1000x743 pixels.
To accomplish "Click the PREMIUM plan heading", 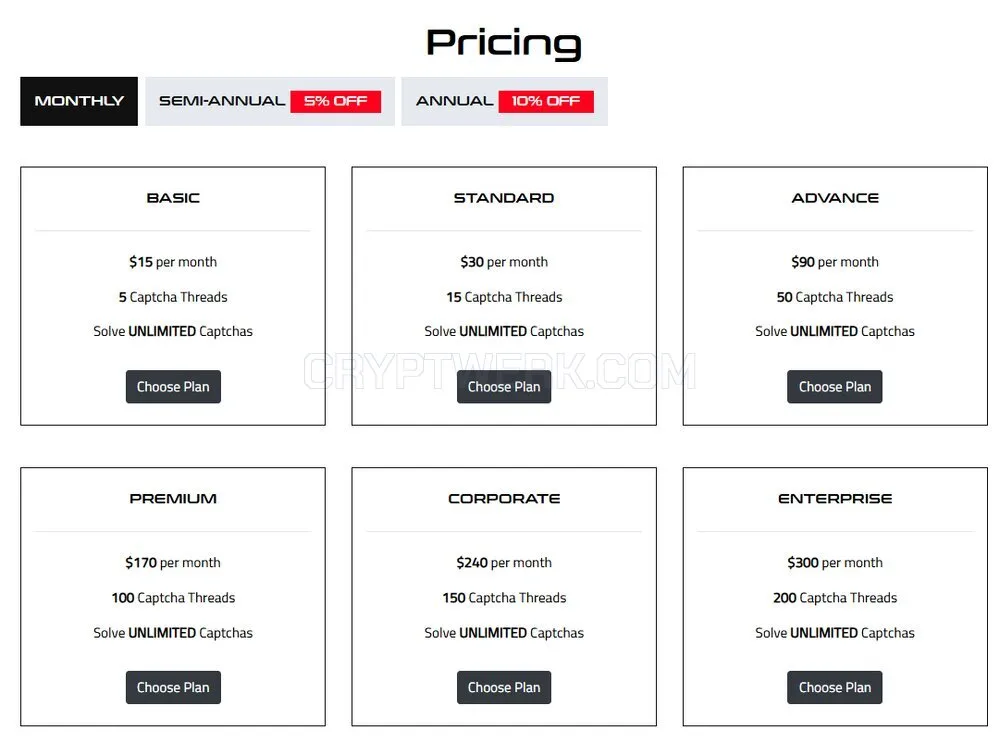I will [173, 499].
